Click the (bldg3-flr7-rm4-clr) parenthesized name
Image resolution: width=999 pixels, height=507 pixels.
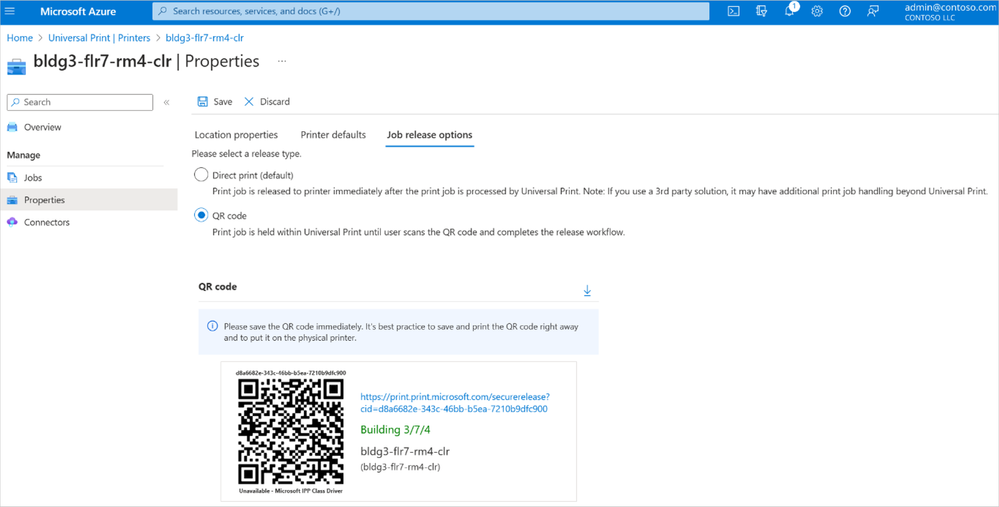[400, 467]
